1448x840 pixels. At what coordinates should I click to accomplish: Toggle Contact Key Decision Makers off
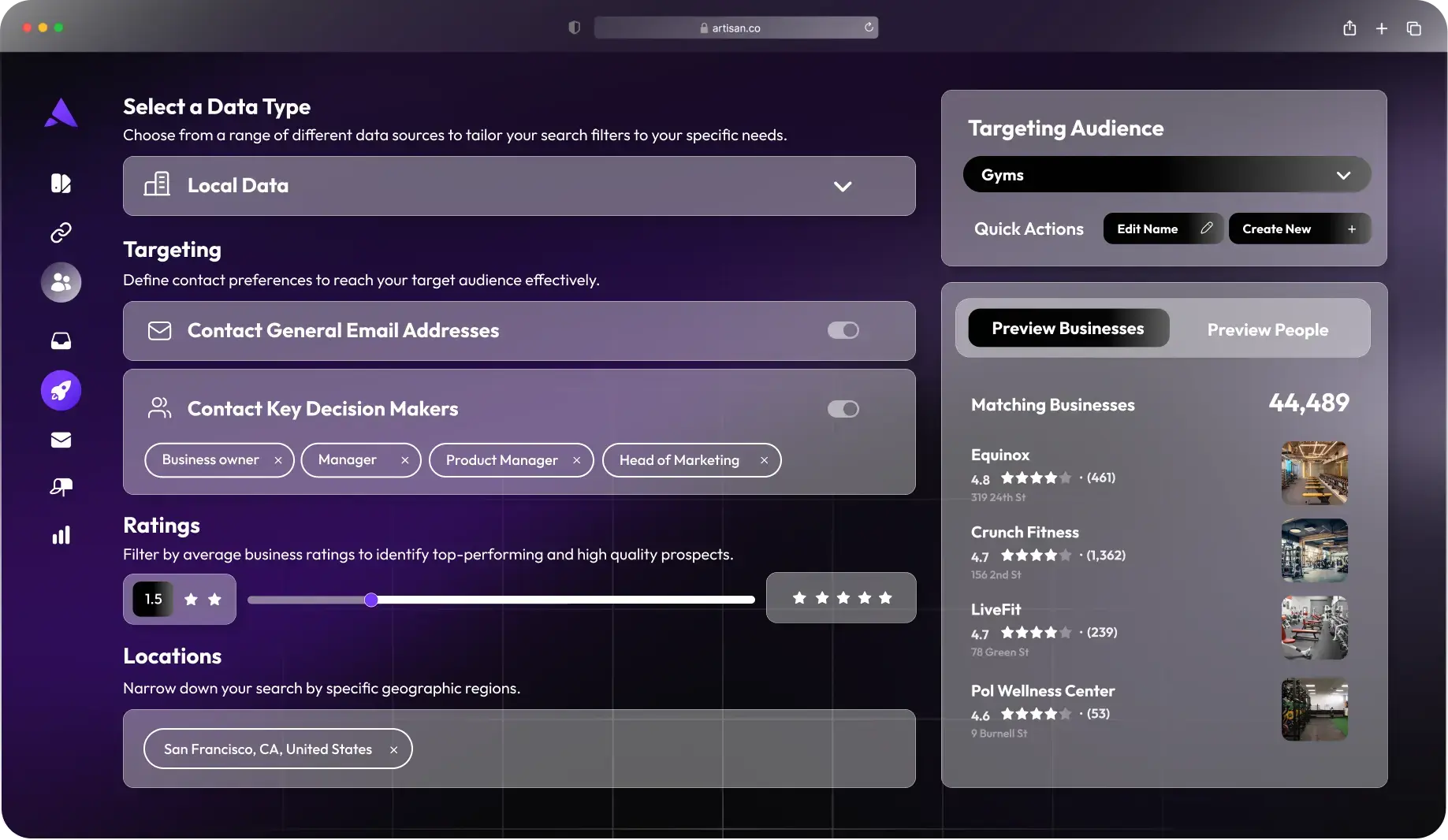click(x=843, y=409)
